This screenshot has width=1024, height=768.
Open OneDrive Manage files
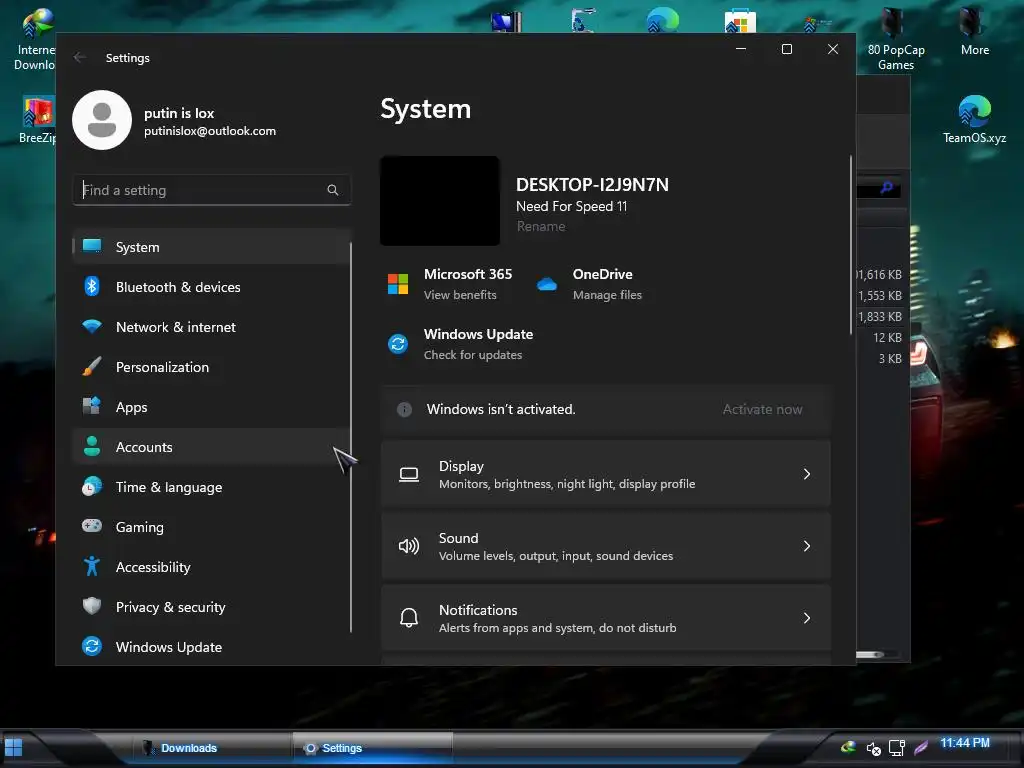(607, 295)
